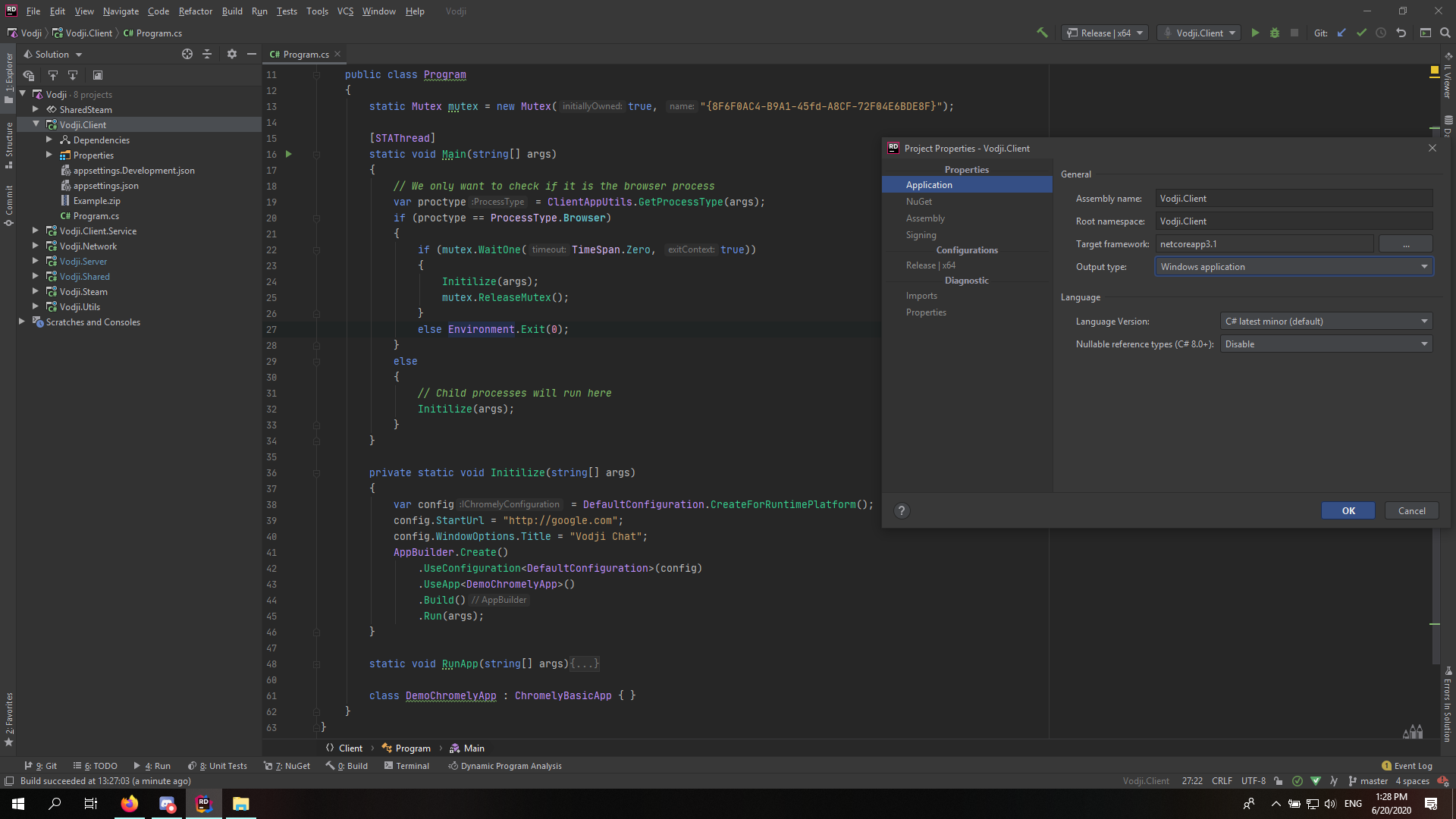Collapse all nodes in Solution Explorer

207,54
